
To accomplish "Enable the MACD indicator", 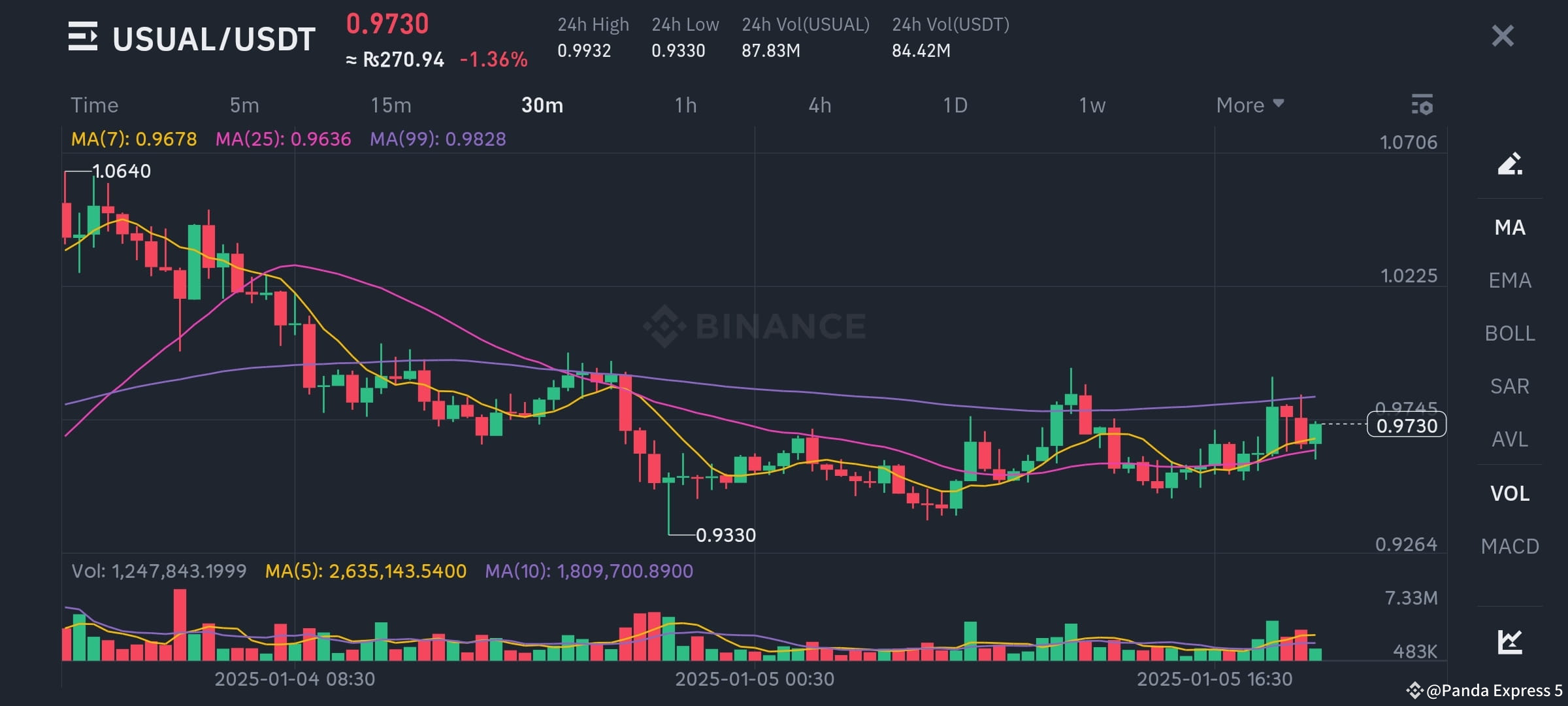I will click(1509, 546).
